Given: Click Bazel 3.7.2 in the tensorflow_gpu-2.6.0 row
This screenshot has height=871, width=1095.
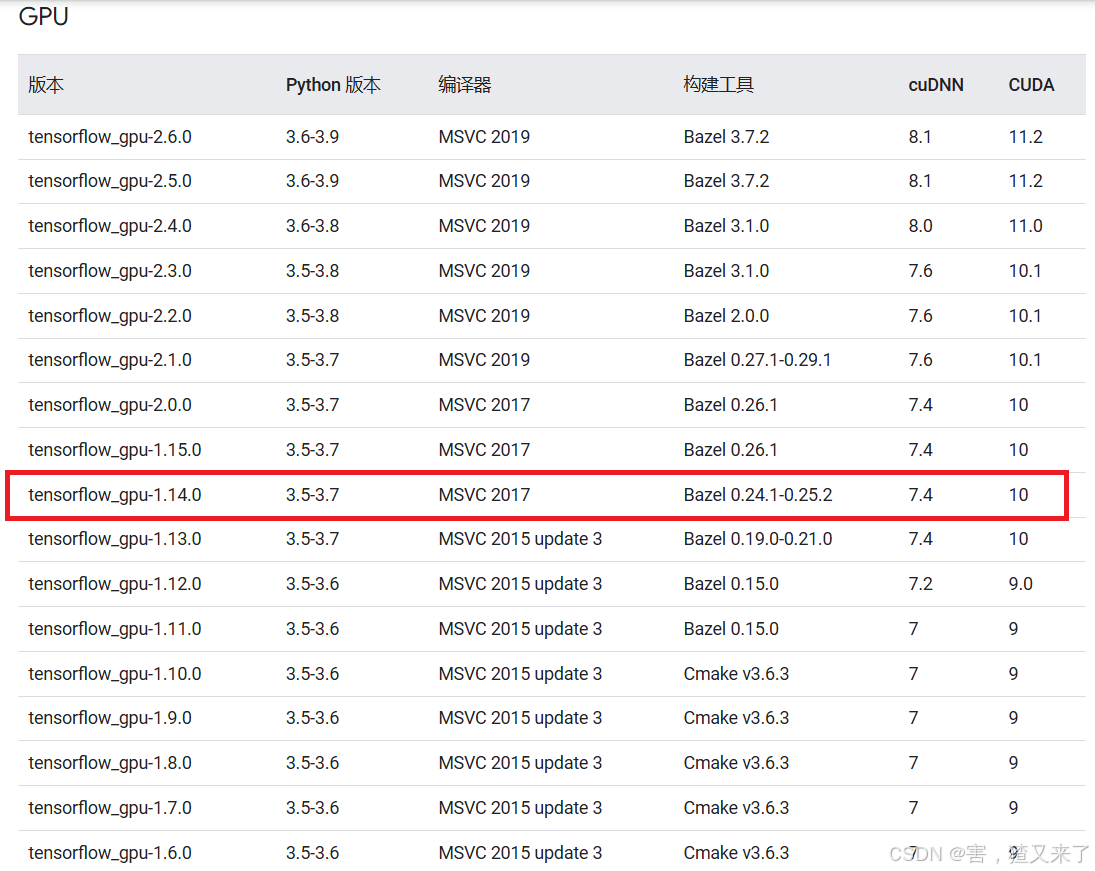Looking at the screenshot, I should click(x=726, y=137).
